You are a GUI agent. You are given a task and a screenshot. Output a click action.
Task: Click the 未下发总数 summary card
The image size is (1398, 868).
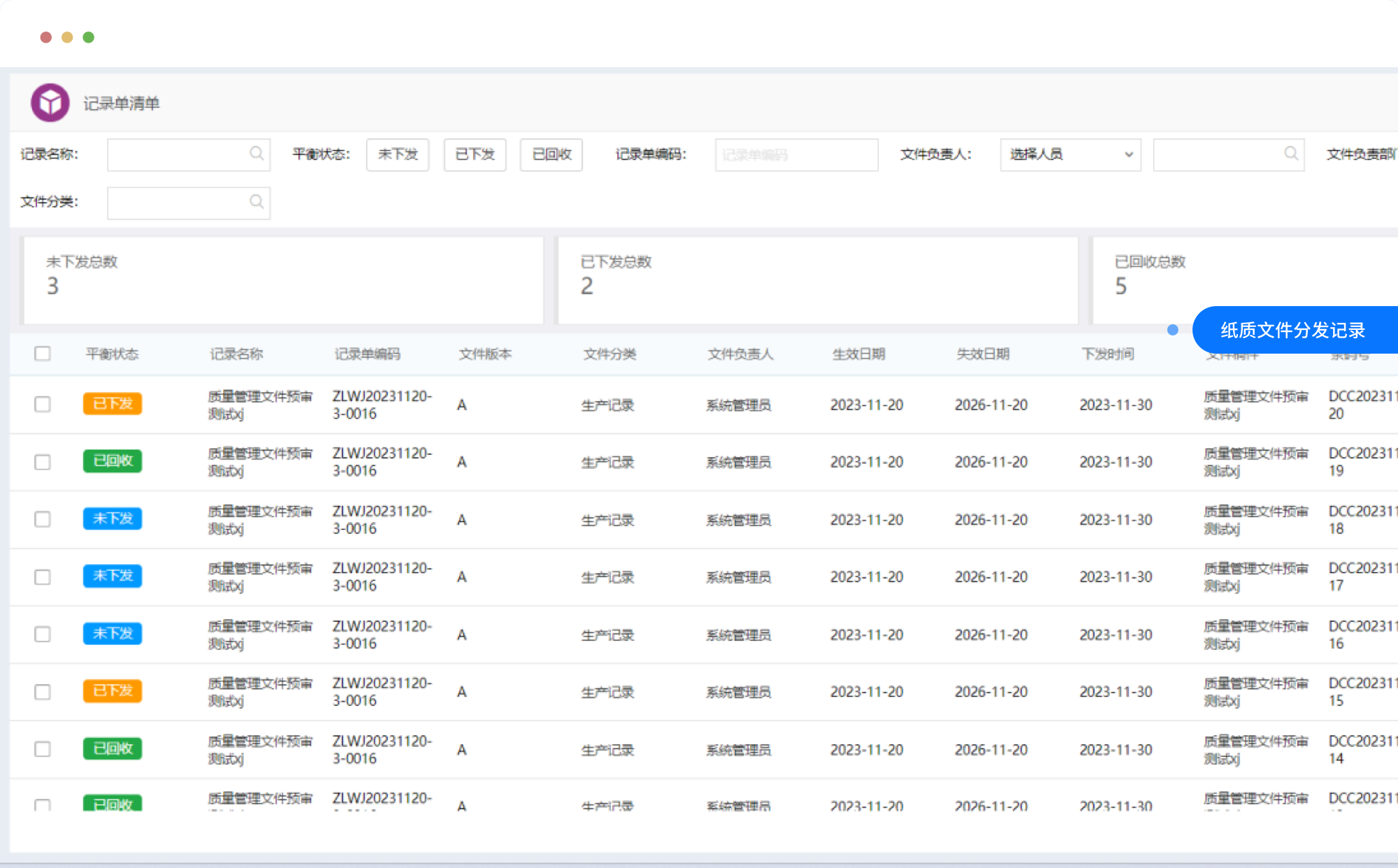(x=283, y=280)
